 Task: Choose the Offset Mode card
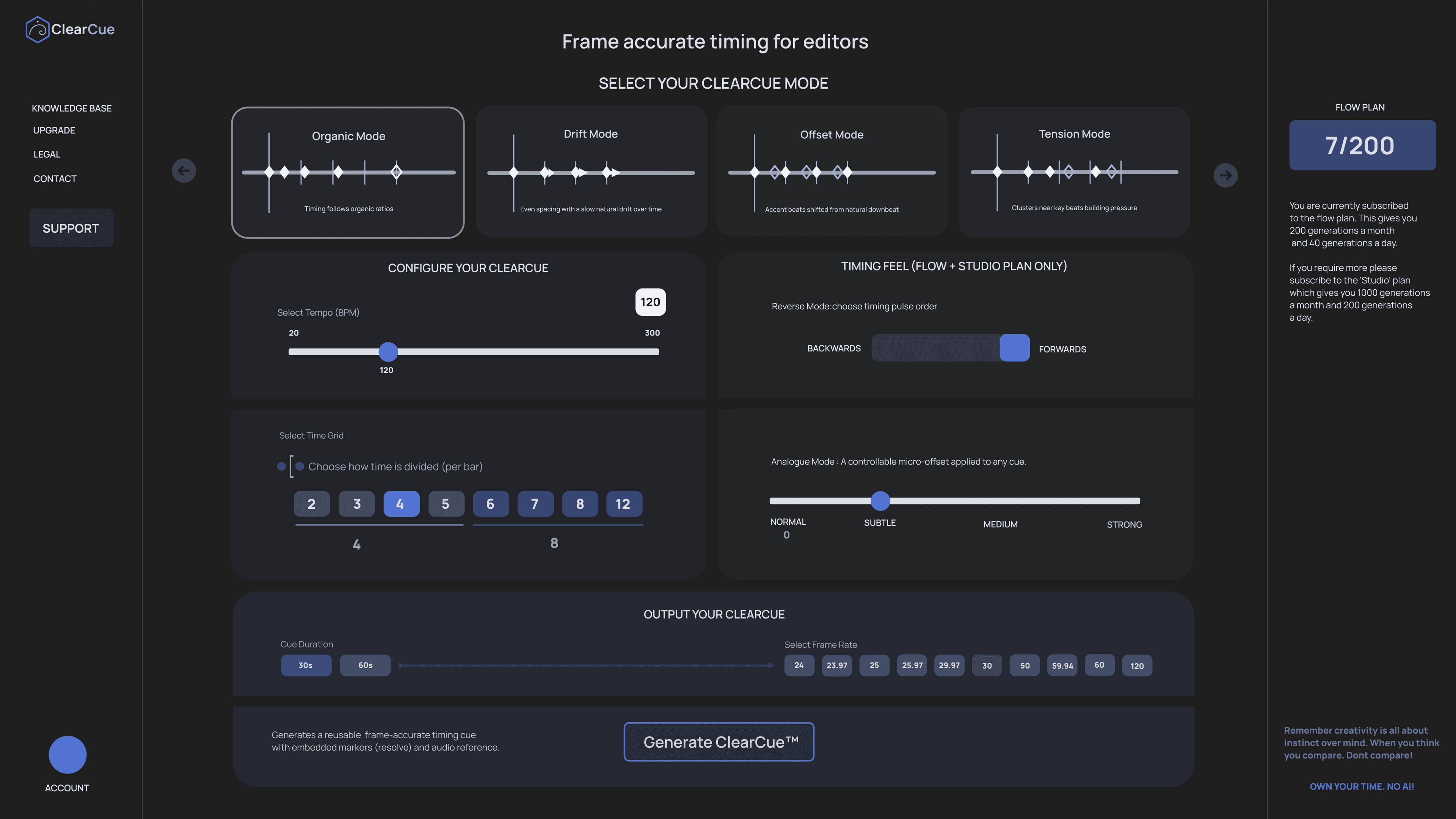[832, 171]
